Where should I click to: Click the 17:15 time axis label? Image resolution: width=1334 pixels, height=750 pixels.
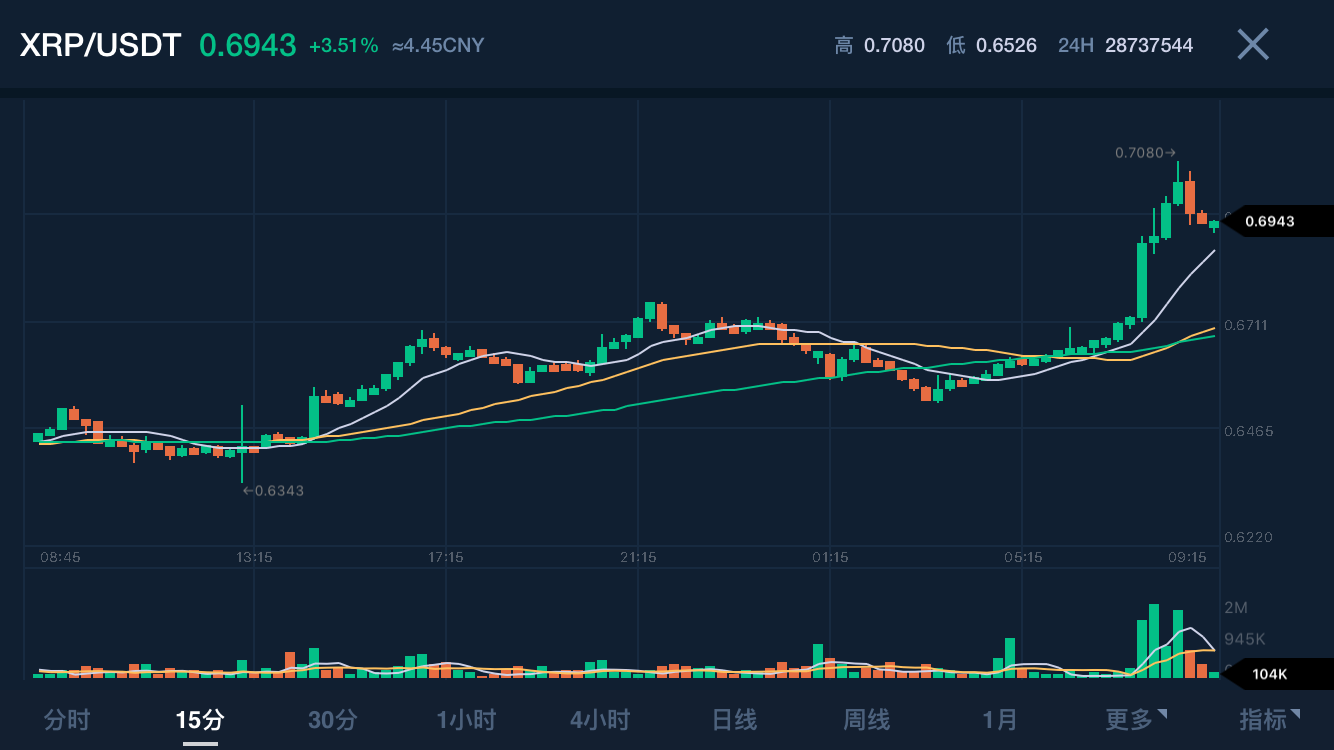click(445, 557)
